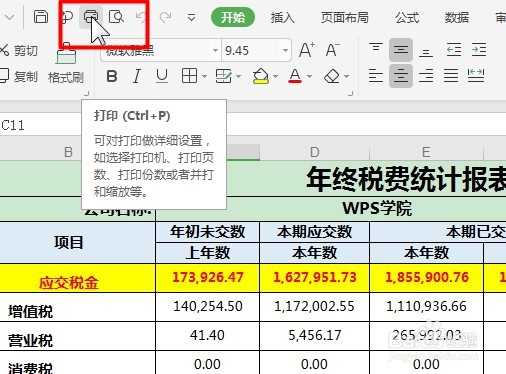Click the 复制 (copy) button
This screenshot has height=374, width=506.
point(19,76)
